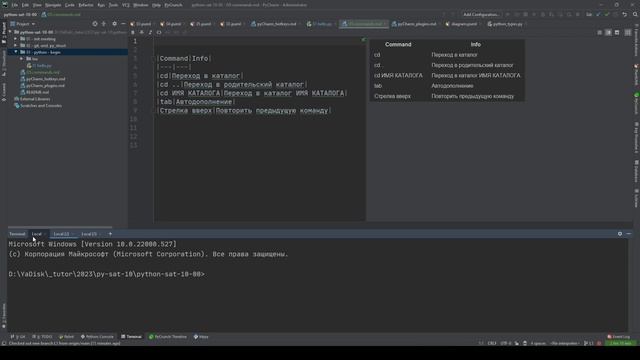The image size is (640, 360).
Task: Click the Terminal tool window button
Action: 131,337
